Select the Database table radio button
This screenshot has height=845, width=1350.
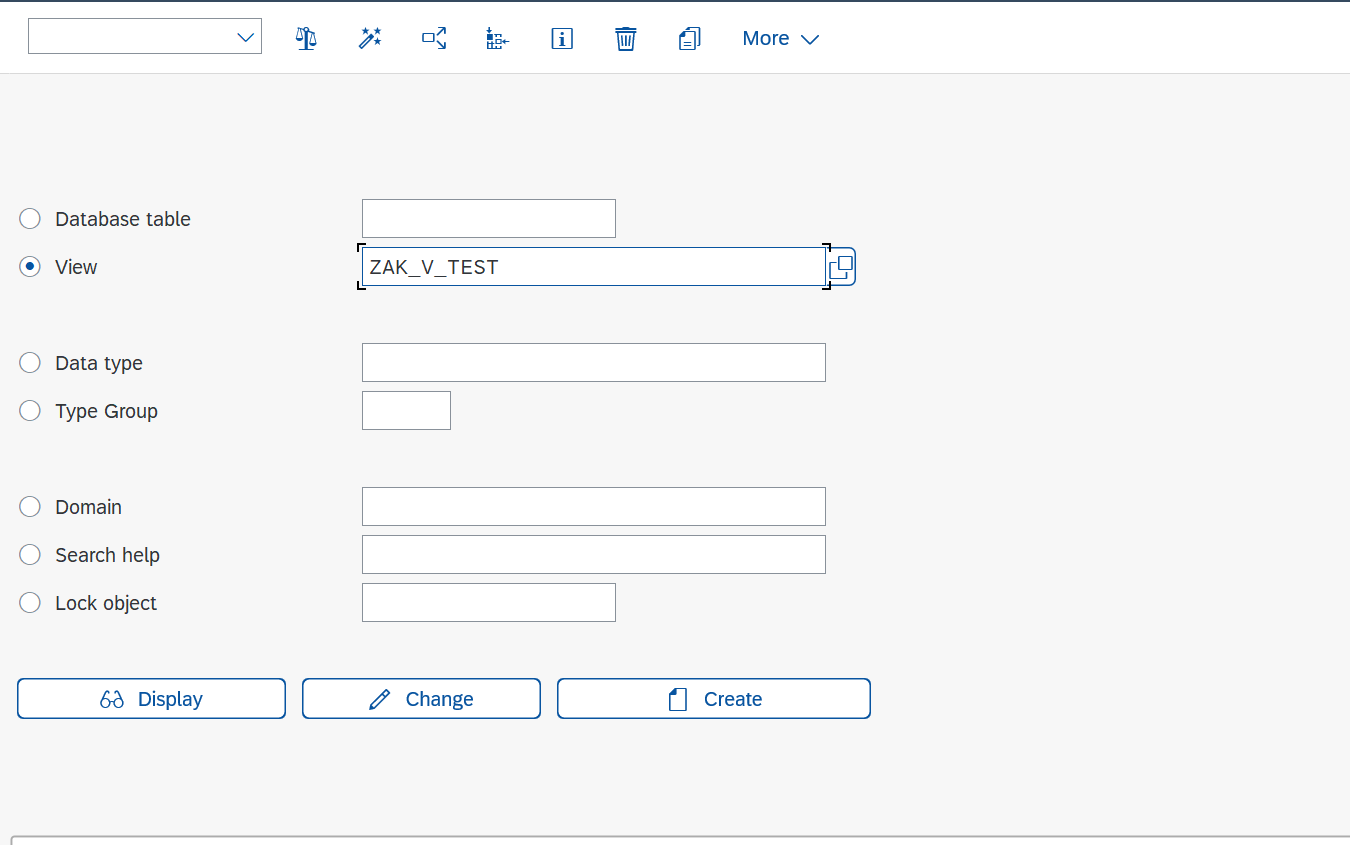30,219
